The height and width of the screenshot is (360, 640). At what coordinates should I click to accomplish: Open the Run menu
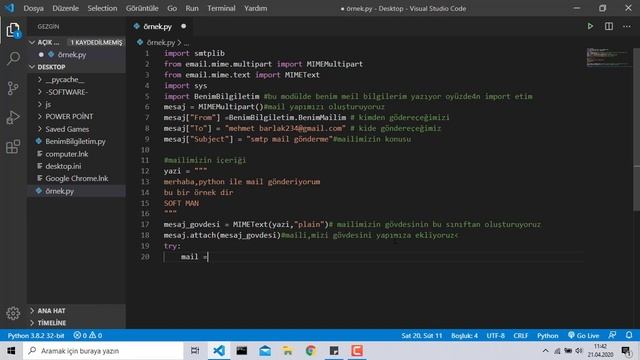click(192, 8)
